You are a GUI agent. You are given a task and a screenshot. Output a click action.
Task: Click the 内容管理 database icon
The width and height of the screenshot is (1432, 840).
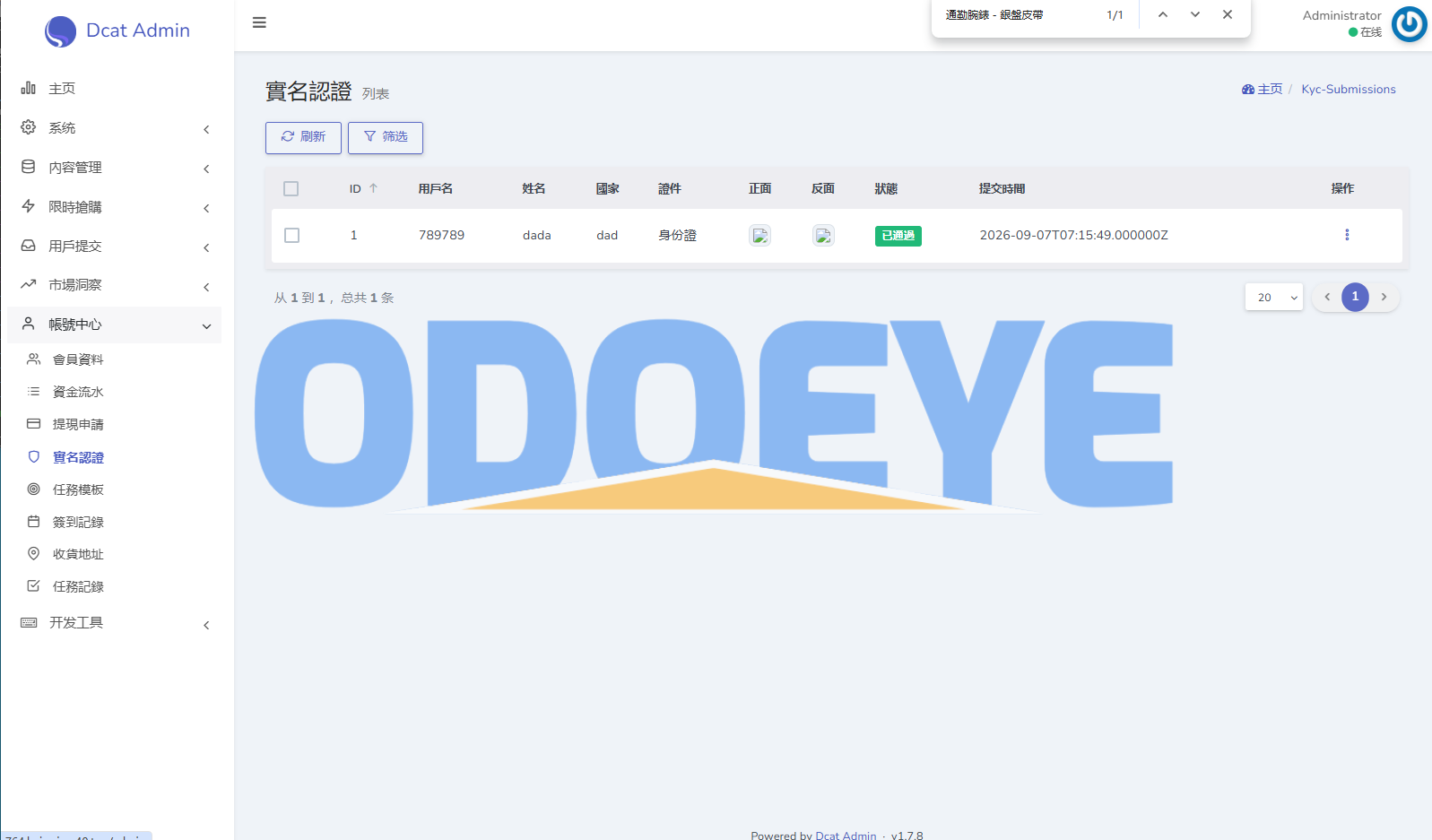[29, 167]
